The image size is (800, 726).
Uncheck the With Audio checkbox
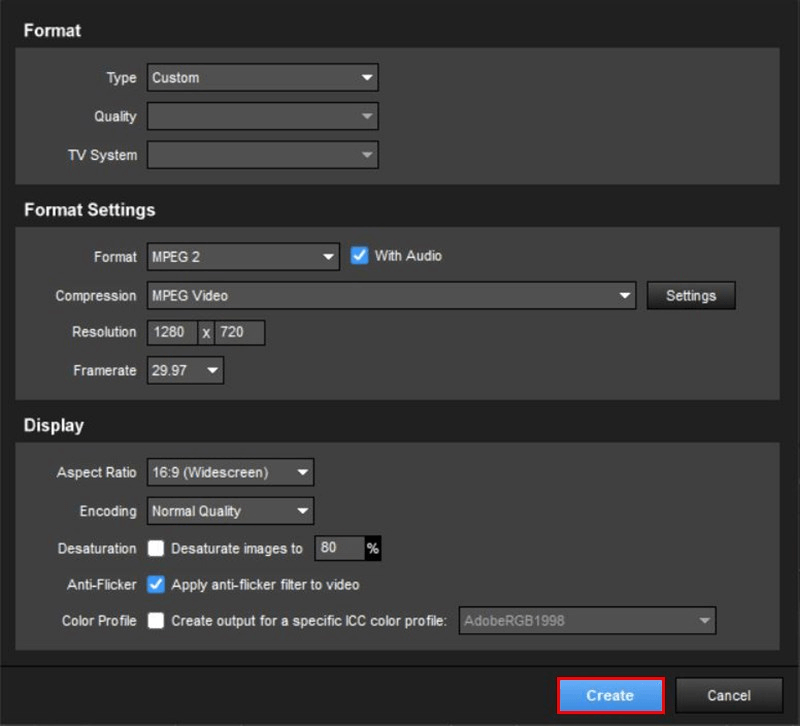[x=360, y=256]
